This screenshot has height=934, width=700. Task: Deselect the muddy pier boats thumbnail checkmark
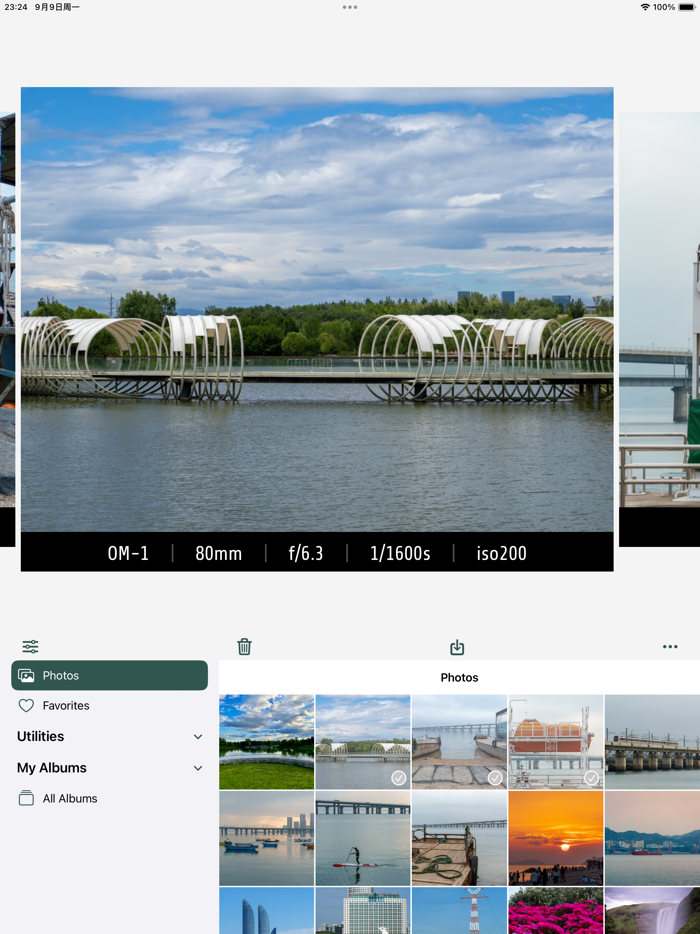[x=495, y=778]
